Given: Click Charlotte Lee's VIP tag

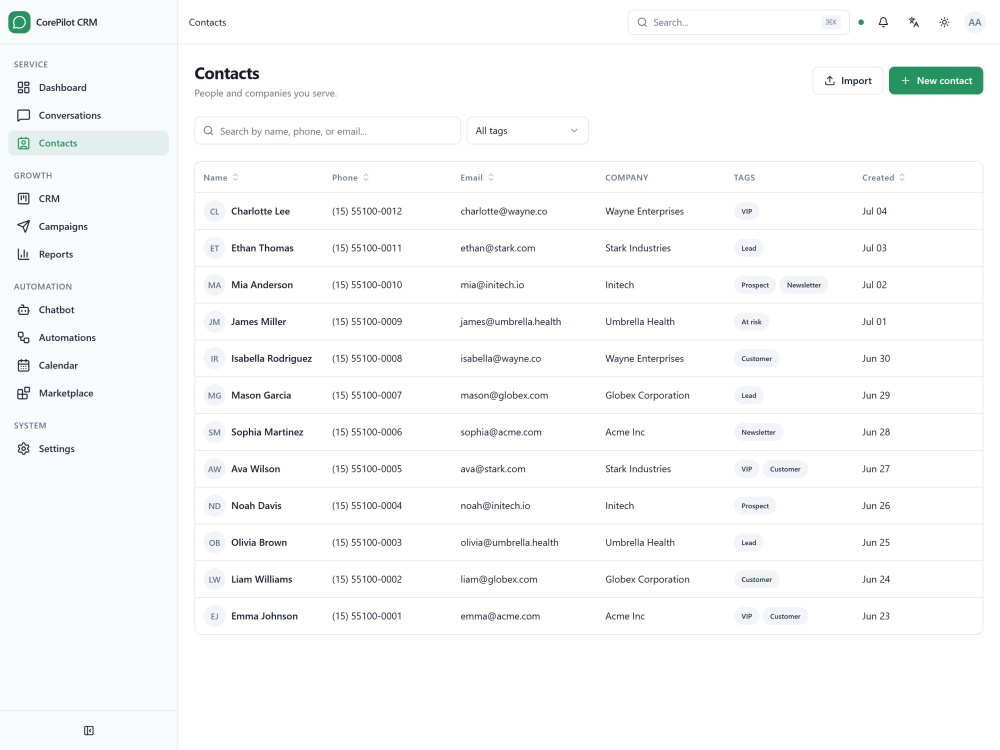Looking at the screenshot, I should pos(746,212).
